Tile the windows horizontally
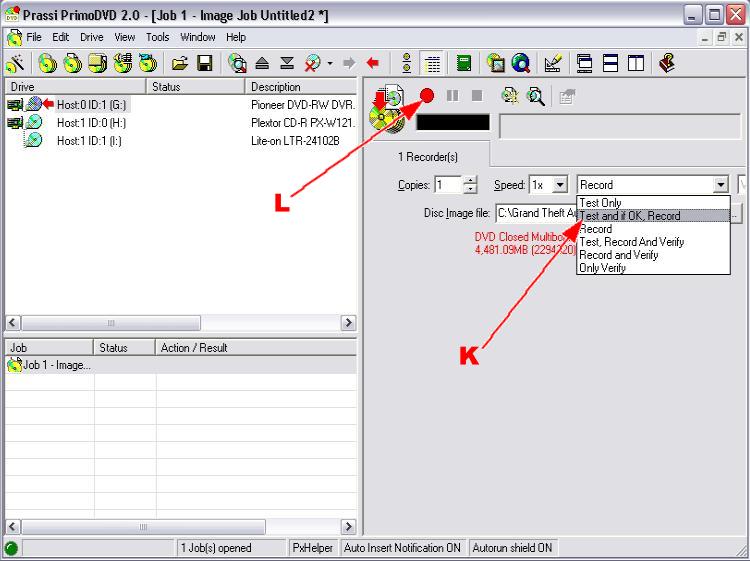The height and width of the screenshot is (561, 750). 610,63
